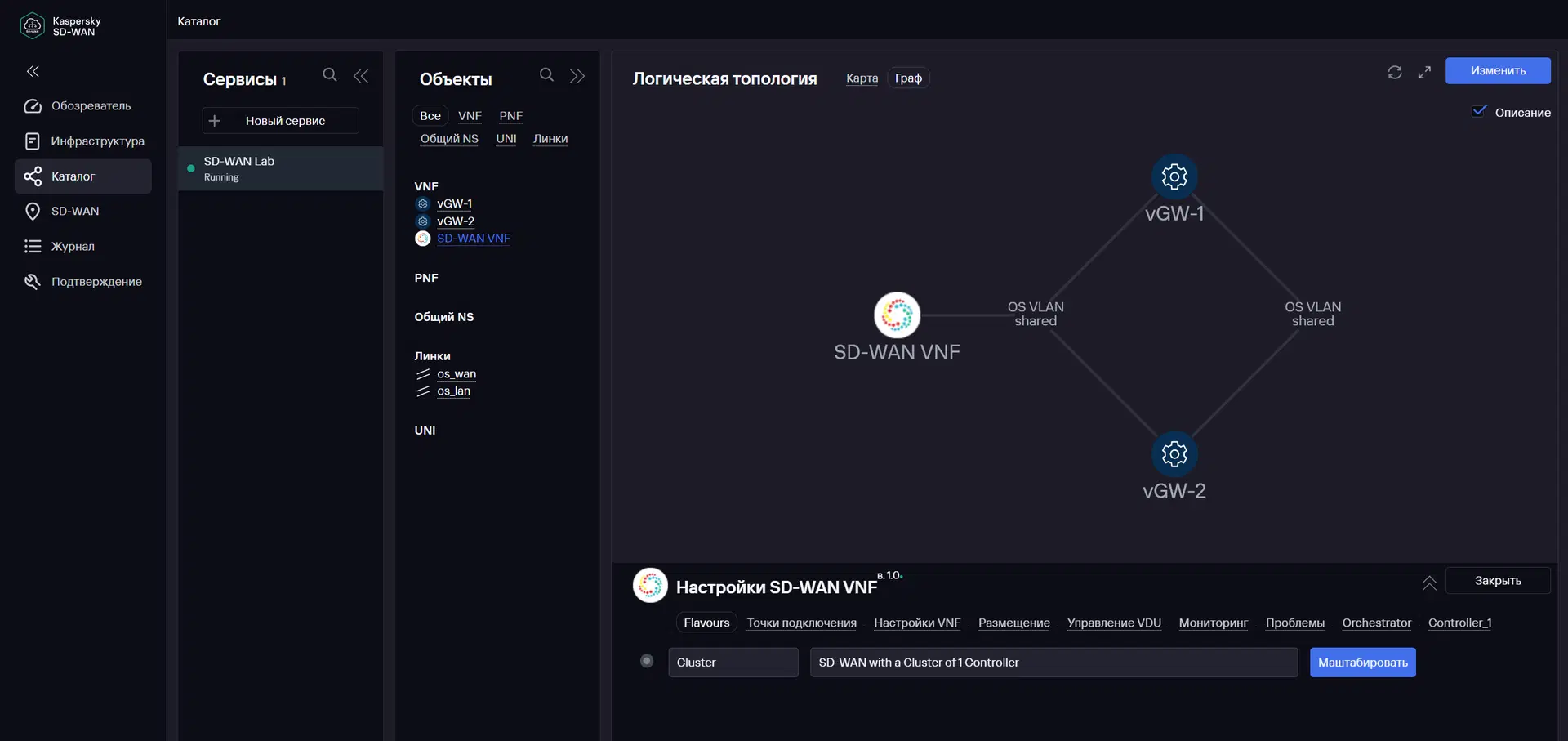The image size is (1568, 741).
Task: Open vGW-1 link in VNF list
Action: (x=454, y=204)
